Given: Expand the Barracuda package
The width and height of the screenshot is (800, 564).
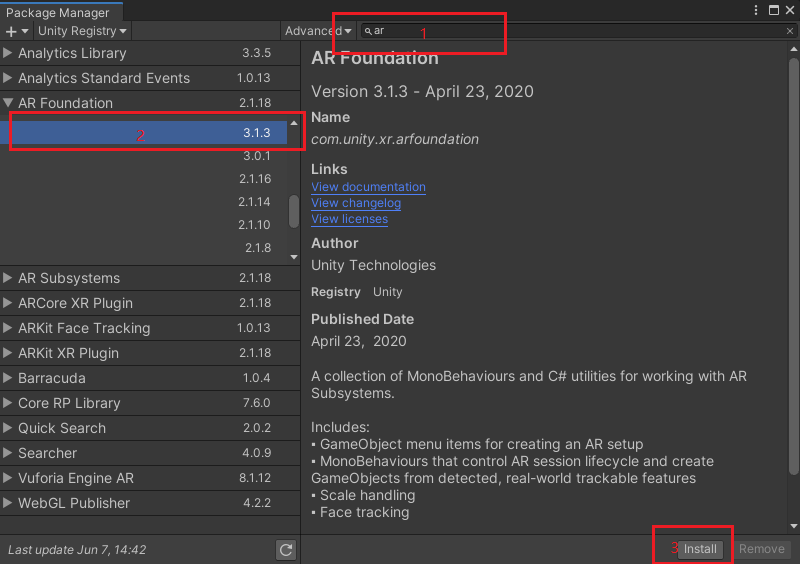Looking at the screenshot, I should (8, 378).
